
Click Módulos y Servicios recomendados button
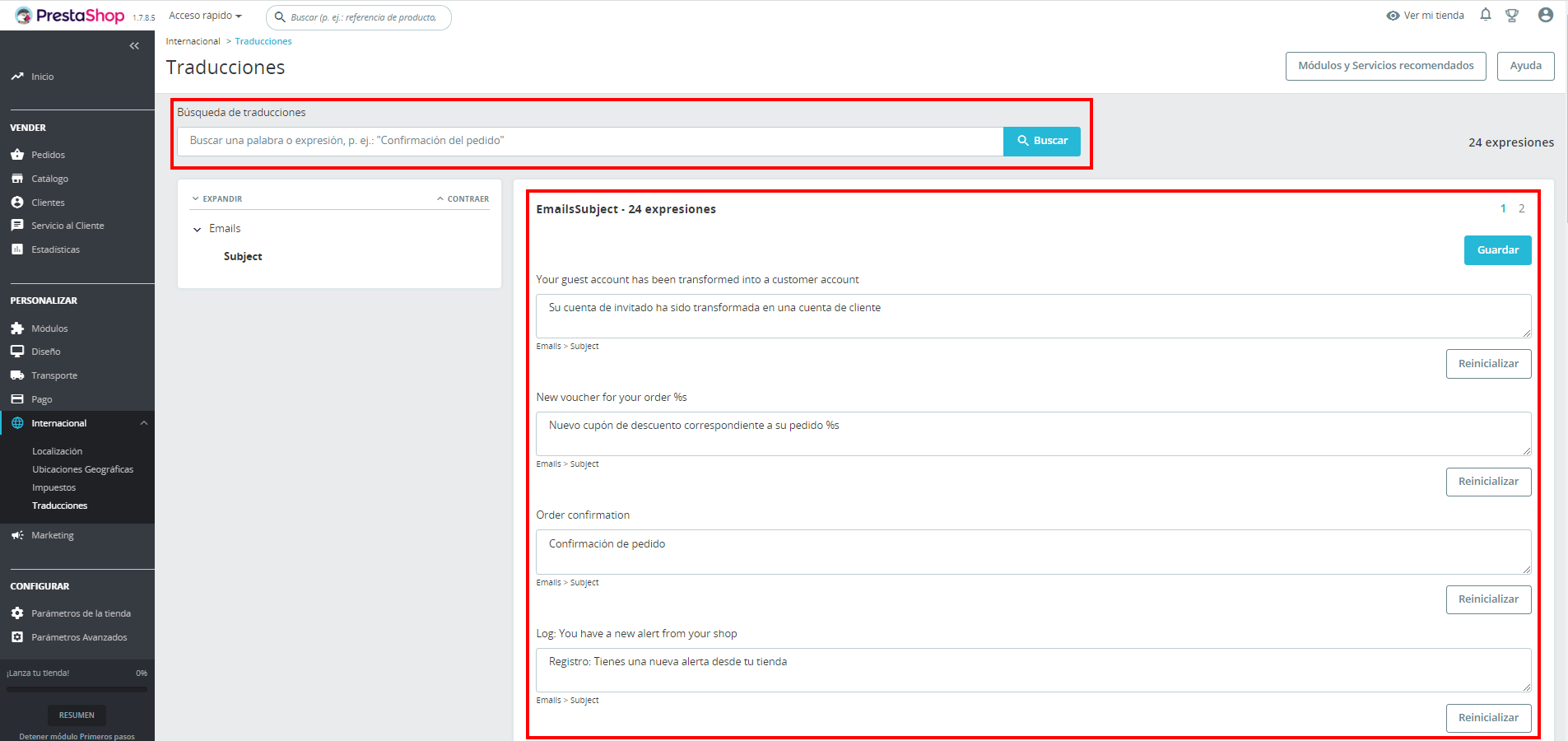click(x=1386, y=66)
